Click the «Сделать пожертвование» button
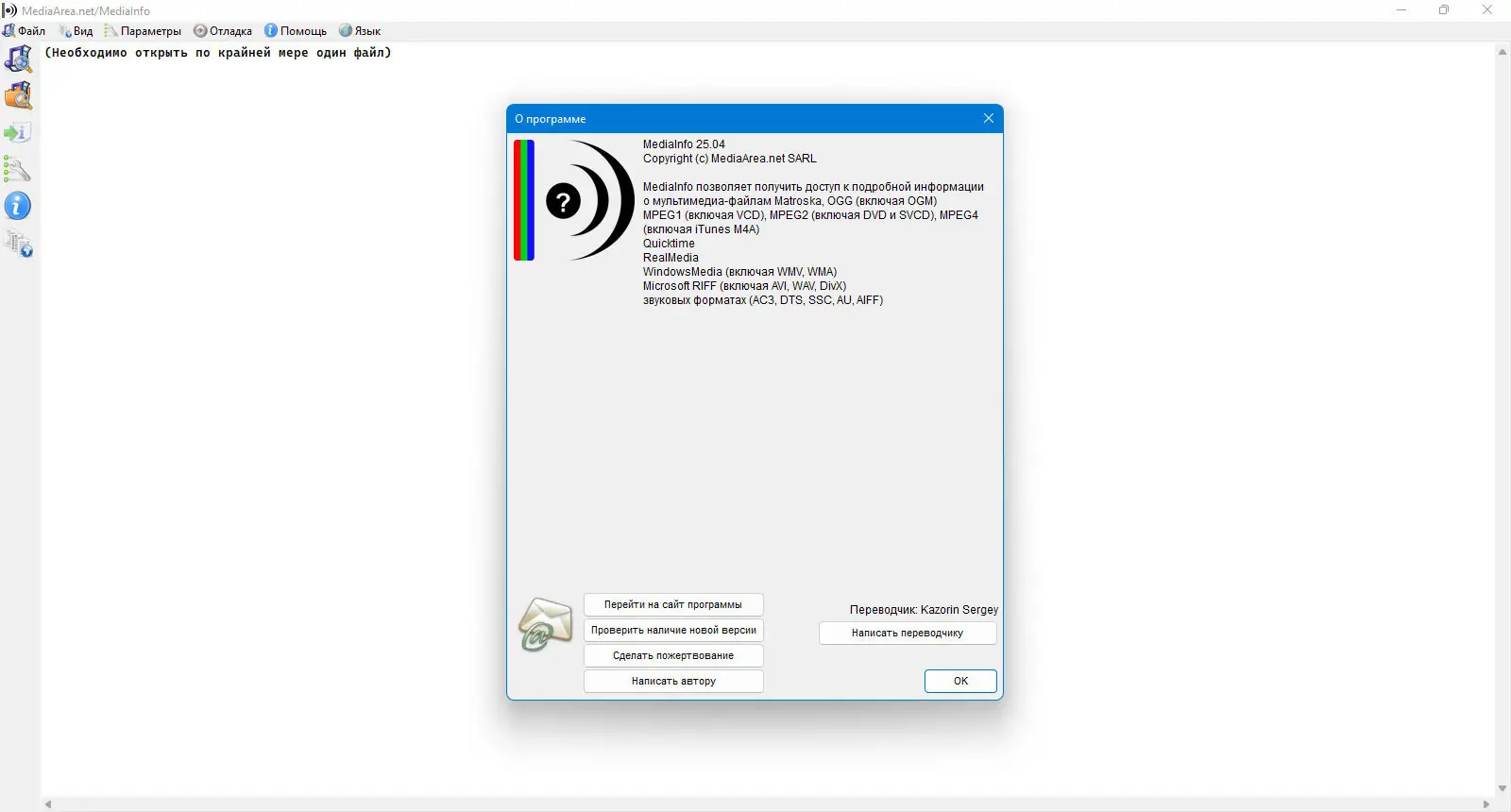 (673, 655)
